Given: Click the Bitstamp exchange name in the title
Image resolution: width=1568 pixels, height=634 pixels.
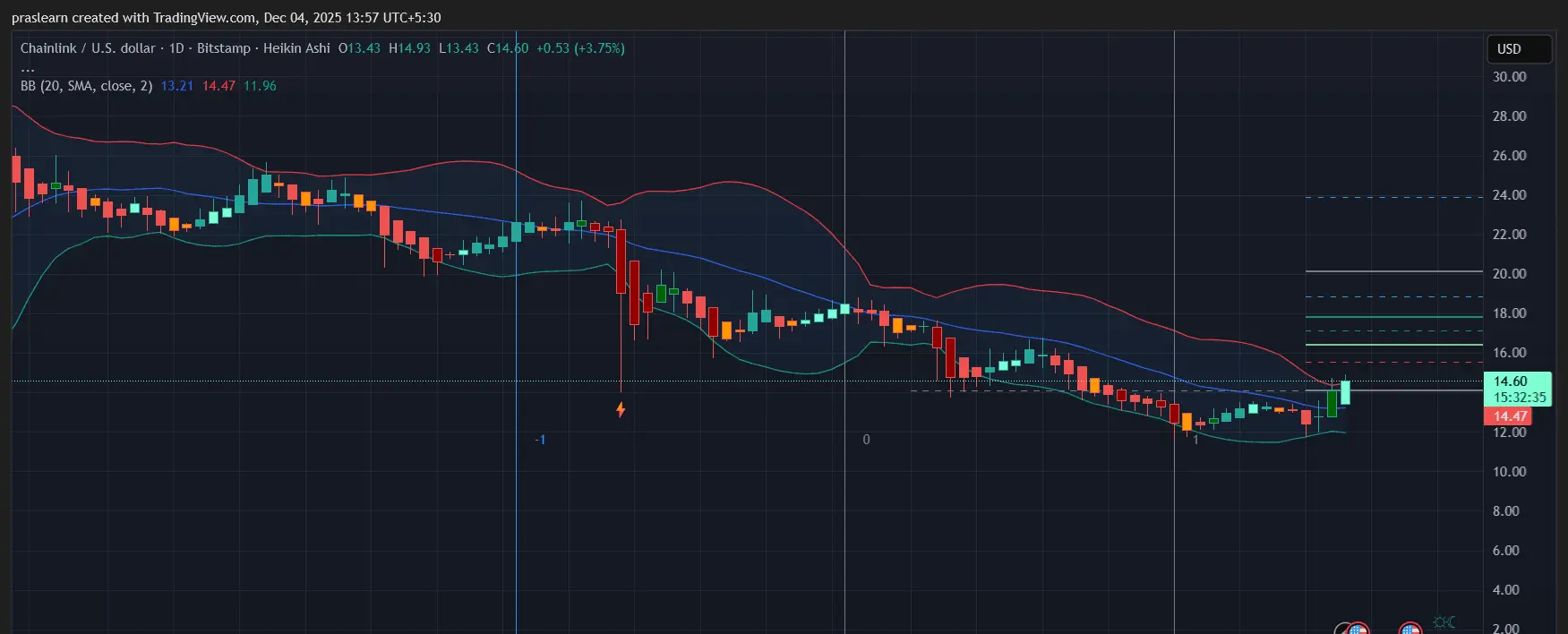Looking at the screenshot, I should click(224, 48).
